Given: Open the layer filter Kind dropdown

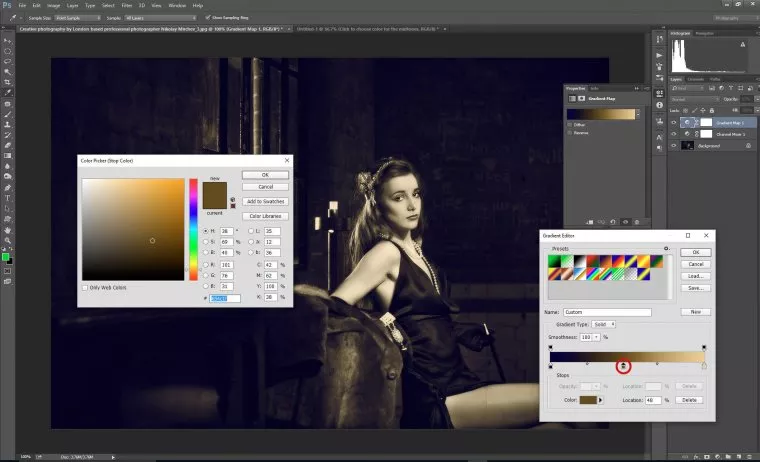Looking at the screenshot, I should coord(688,88).
